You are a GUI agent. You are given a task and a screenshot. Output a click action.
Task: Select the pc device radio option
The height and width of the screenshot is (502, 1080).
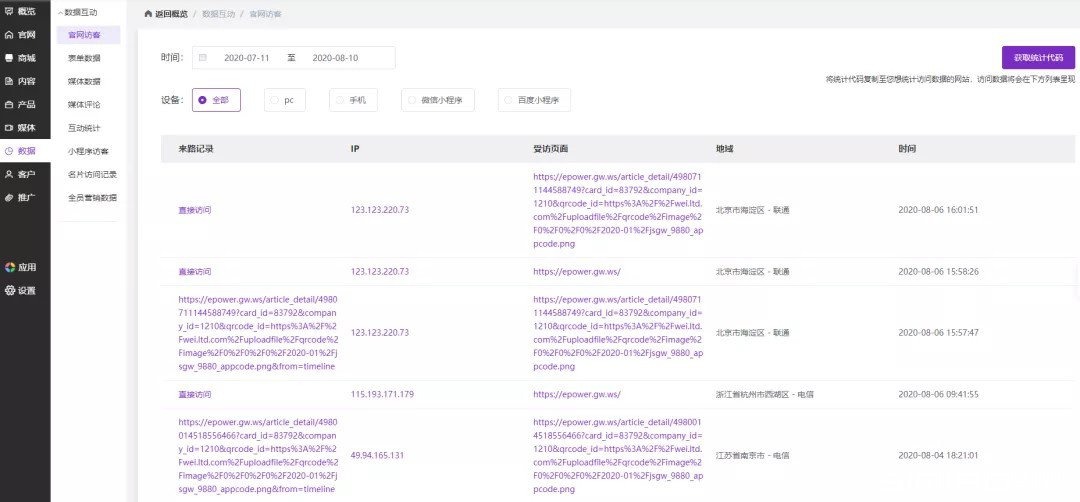[284, 100]
